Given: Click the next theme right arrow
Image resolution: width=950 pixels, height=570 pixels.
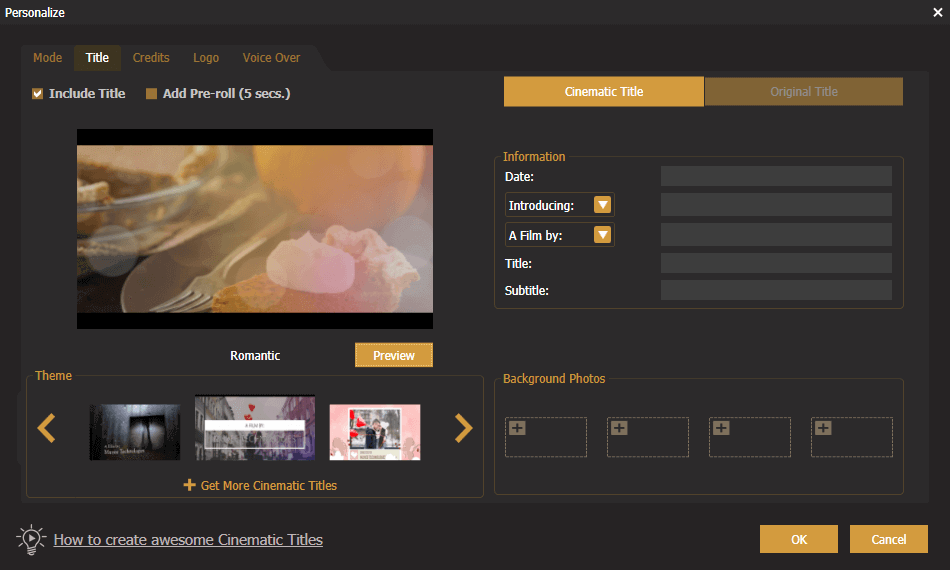Looking at the screenshot, I should tap(463, 428).
